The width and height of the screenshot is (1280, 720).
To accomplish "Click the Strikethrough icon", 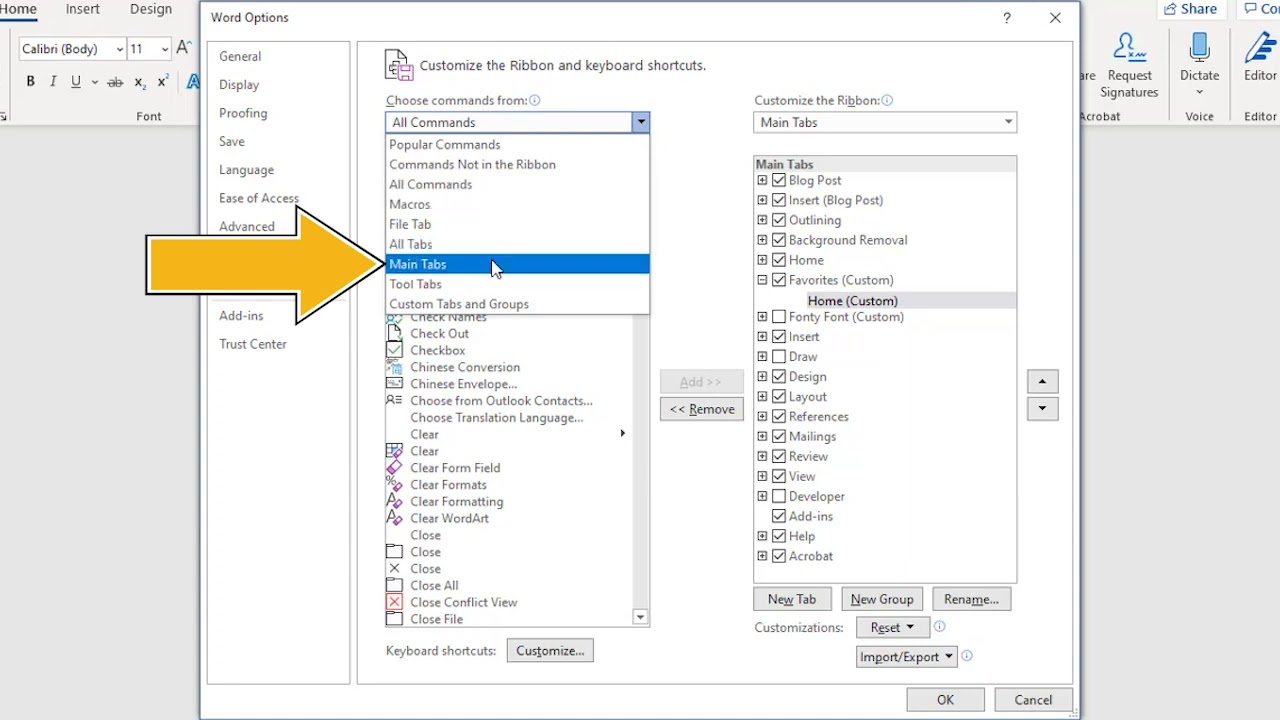I will (115, 82).
